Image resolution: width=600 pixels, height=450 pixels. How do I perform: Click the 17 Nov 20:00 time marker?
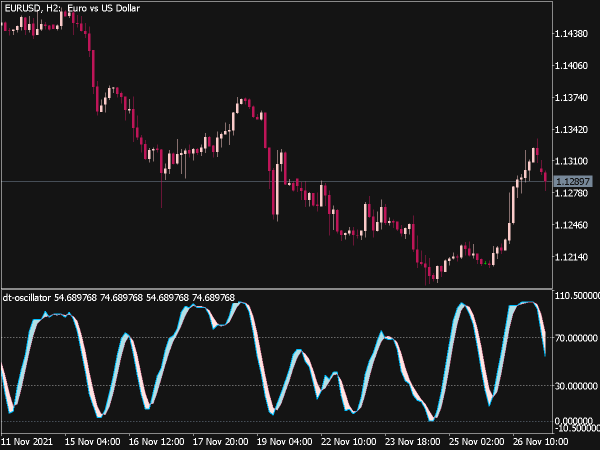click(220, 442)
